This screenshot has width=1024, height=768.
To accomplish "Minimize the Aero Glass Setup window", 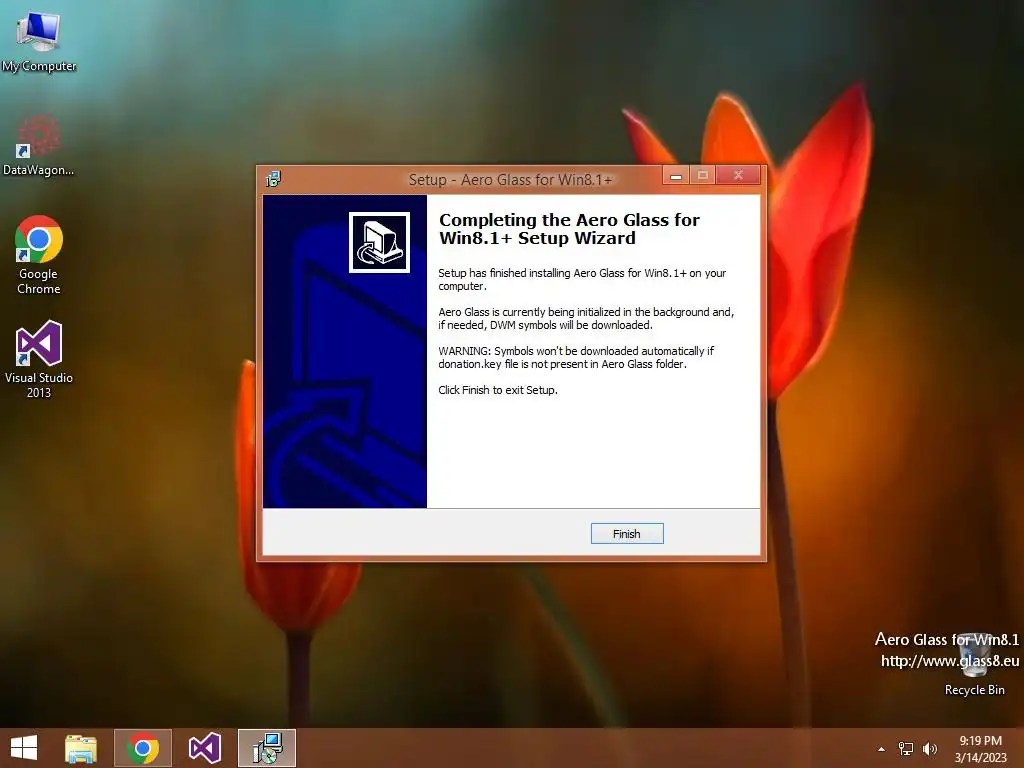I will click(x=676, y=175).
